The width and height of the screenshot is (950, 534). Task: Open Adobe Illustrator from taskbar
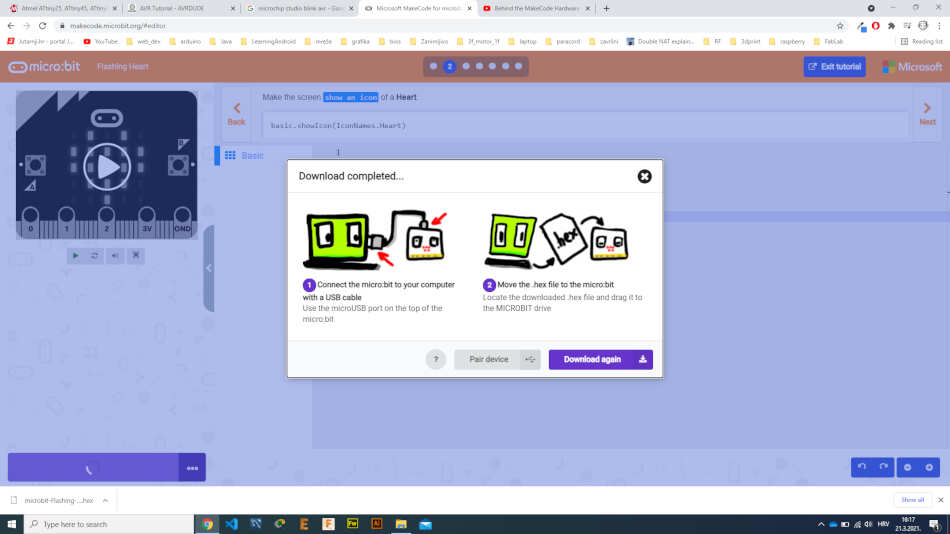pos(377,524)
